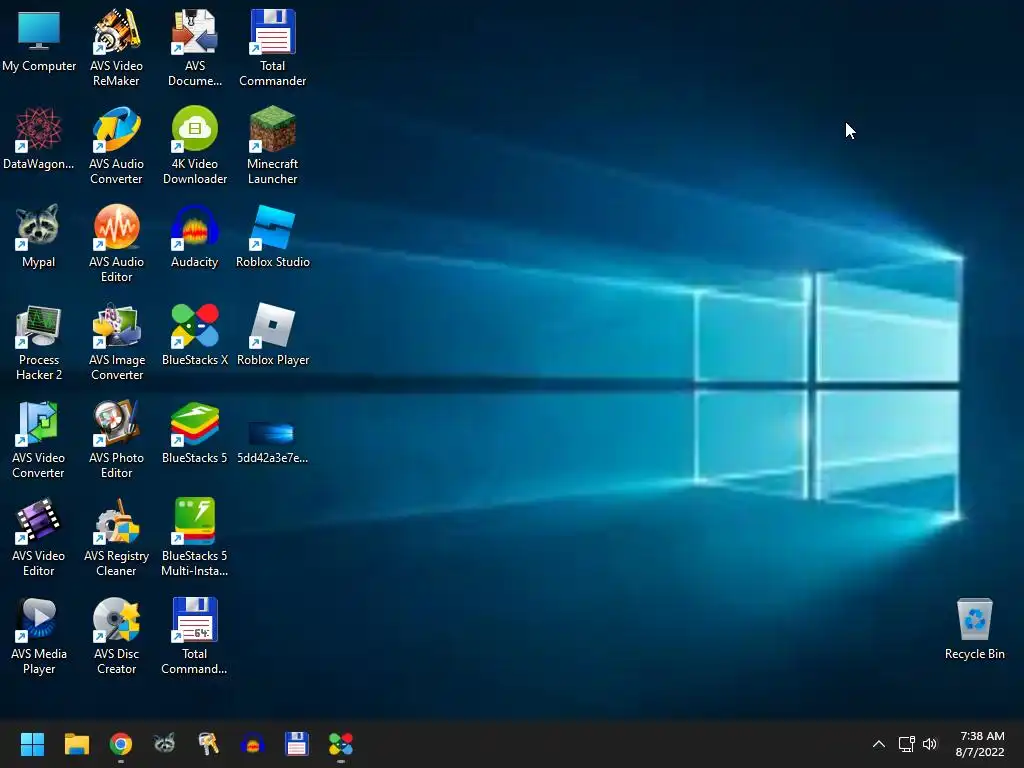
Task: Open the Recycle Bin
Action: (x=974, y=629)
